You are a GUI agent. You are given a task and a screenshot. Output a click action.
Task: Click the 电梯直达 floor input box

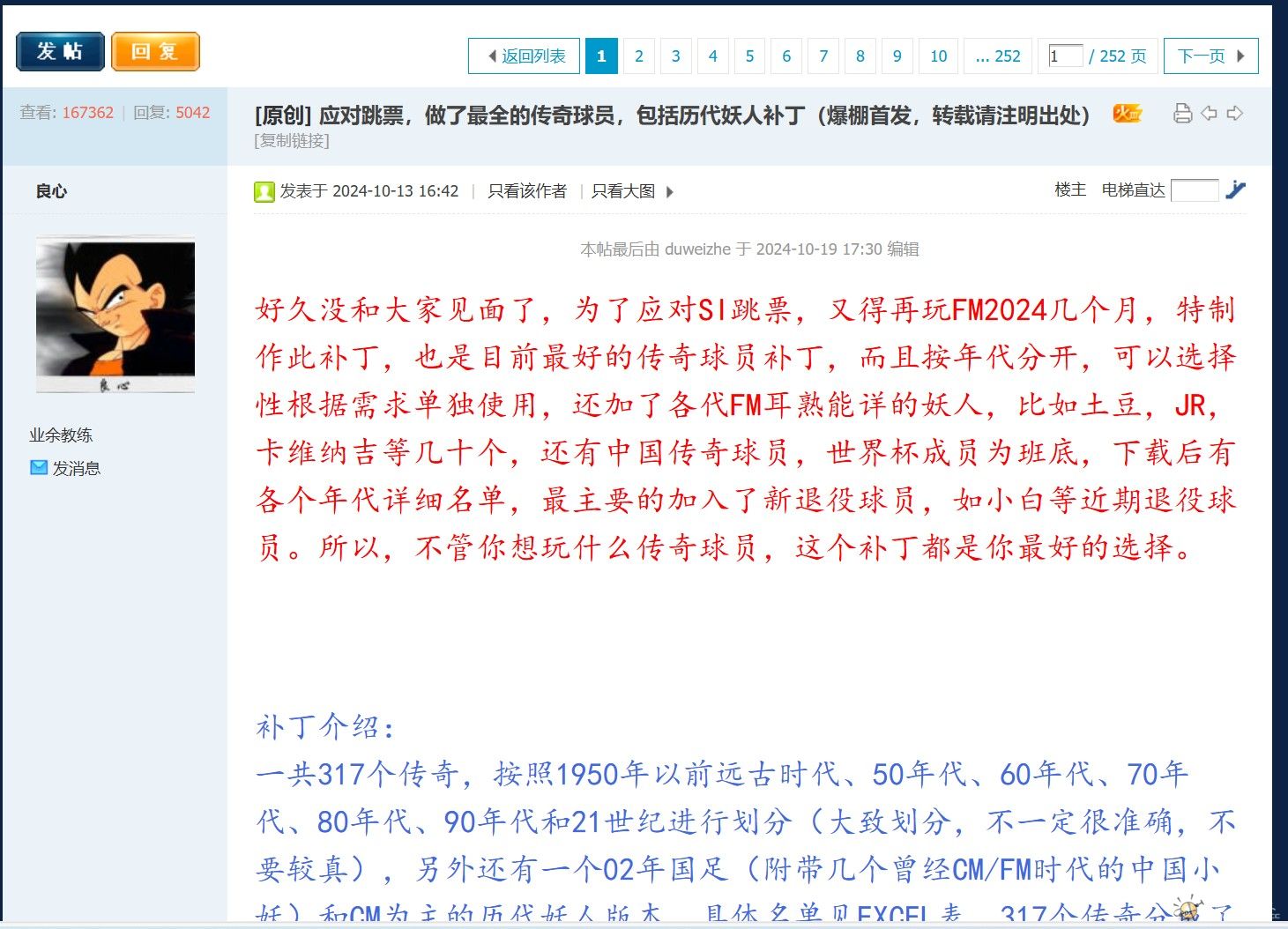click(x=1194, y=190)
